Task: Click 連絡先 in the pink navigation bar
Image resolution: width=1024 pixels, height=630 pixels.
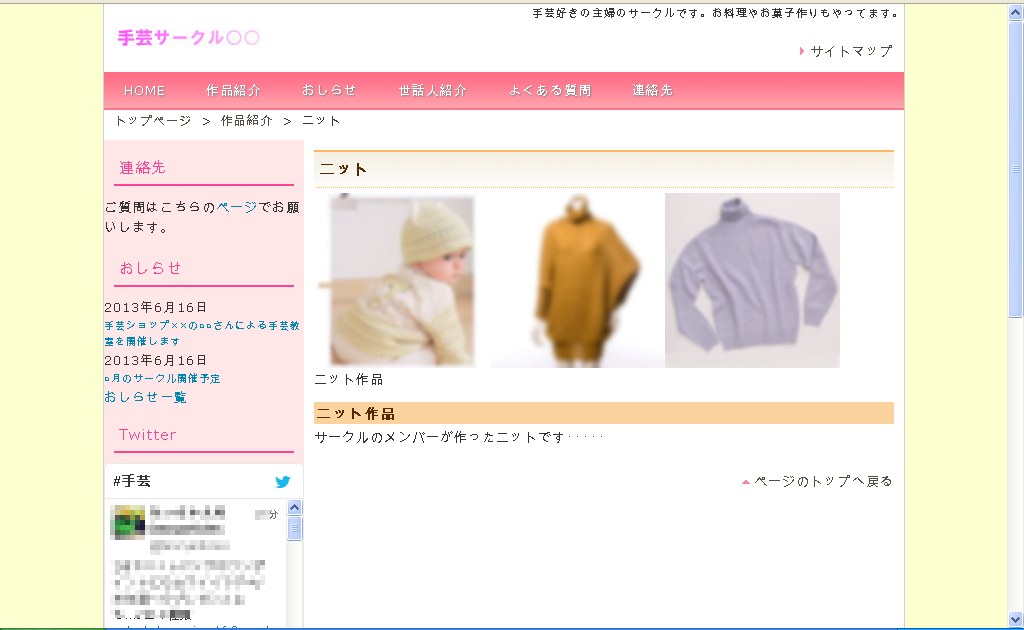Action: pyautogui.click(x=653, y=91)
